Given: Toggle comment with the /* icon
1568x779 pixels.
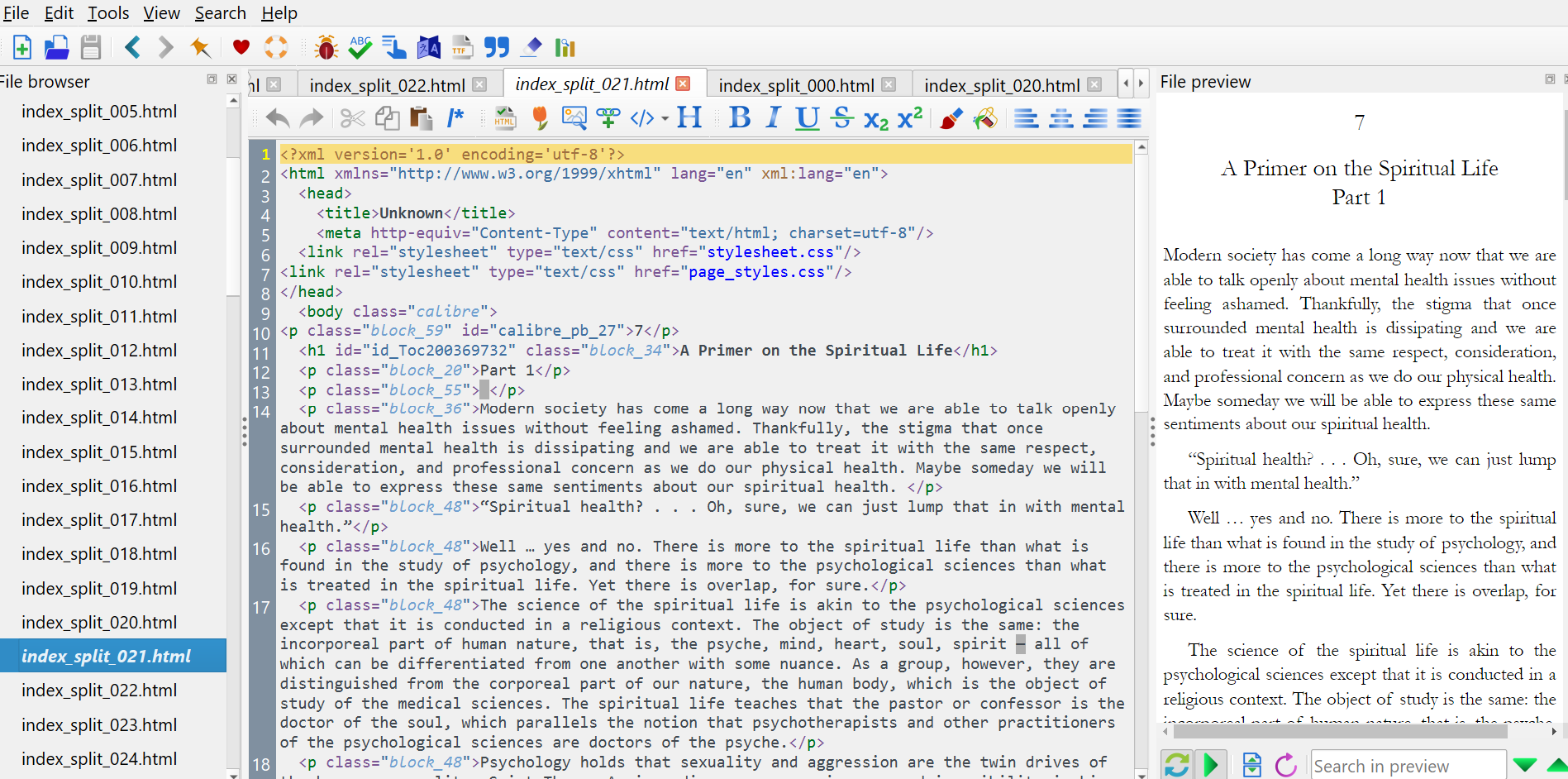Looking at the screenshot, I should (455, 118).
